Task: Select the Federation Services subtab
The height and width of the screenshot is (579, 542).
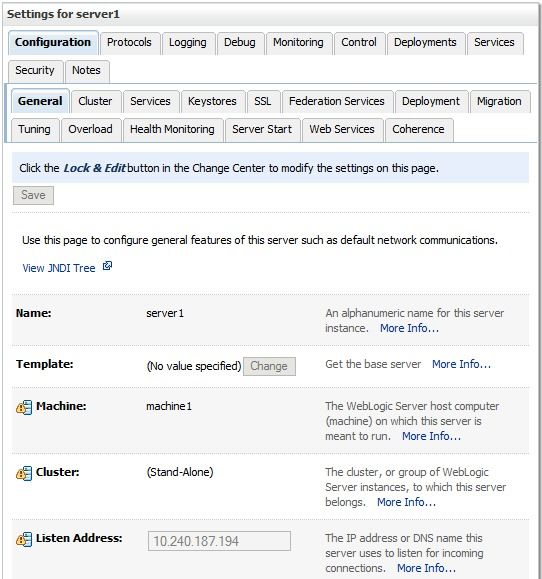Action: point(337,102)
